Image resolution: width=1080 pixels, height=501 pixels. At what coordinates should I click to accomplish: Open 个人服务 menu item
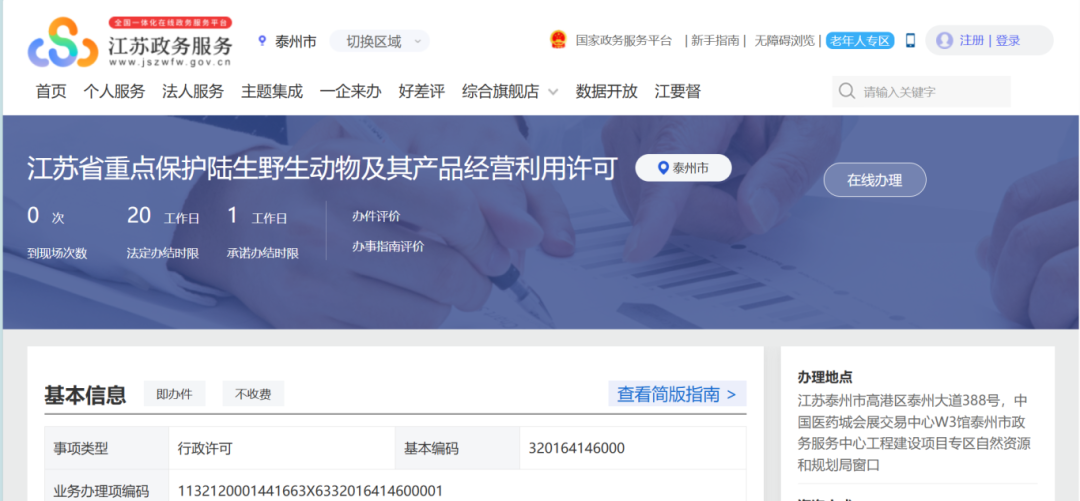114,92
